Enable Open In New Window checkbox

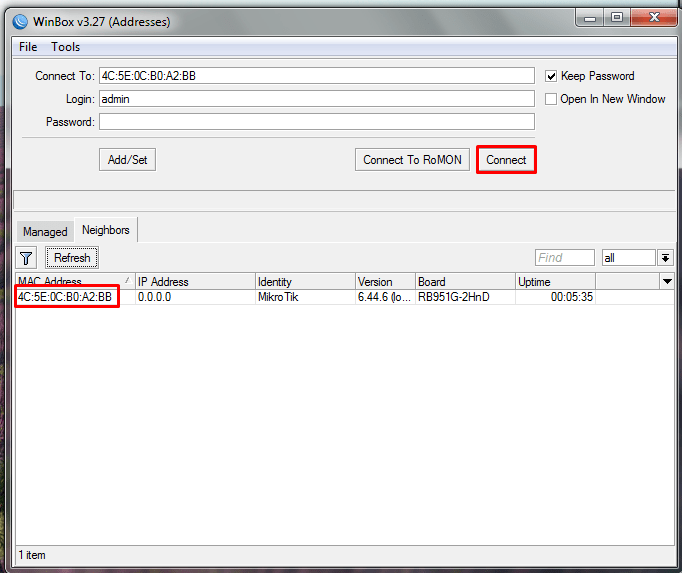pos(551,99)
